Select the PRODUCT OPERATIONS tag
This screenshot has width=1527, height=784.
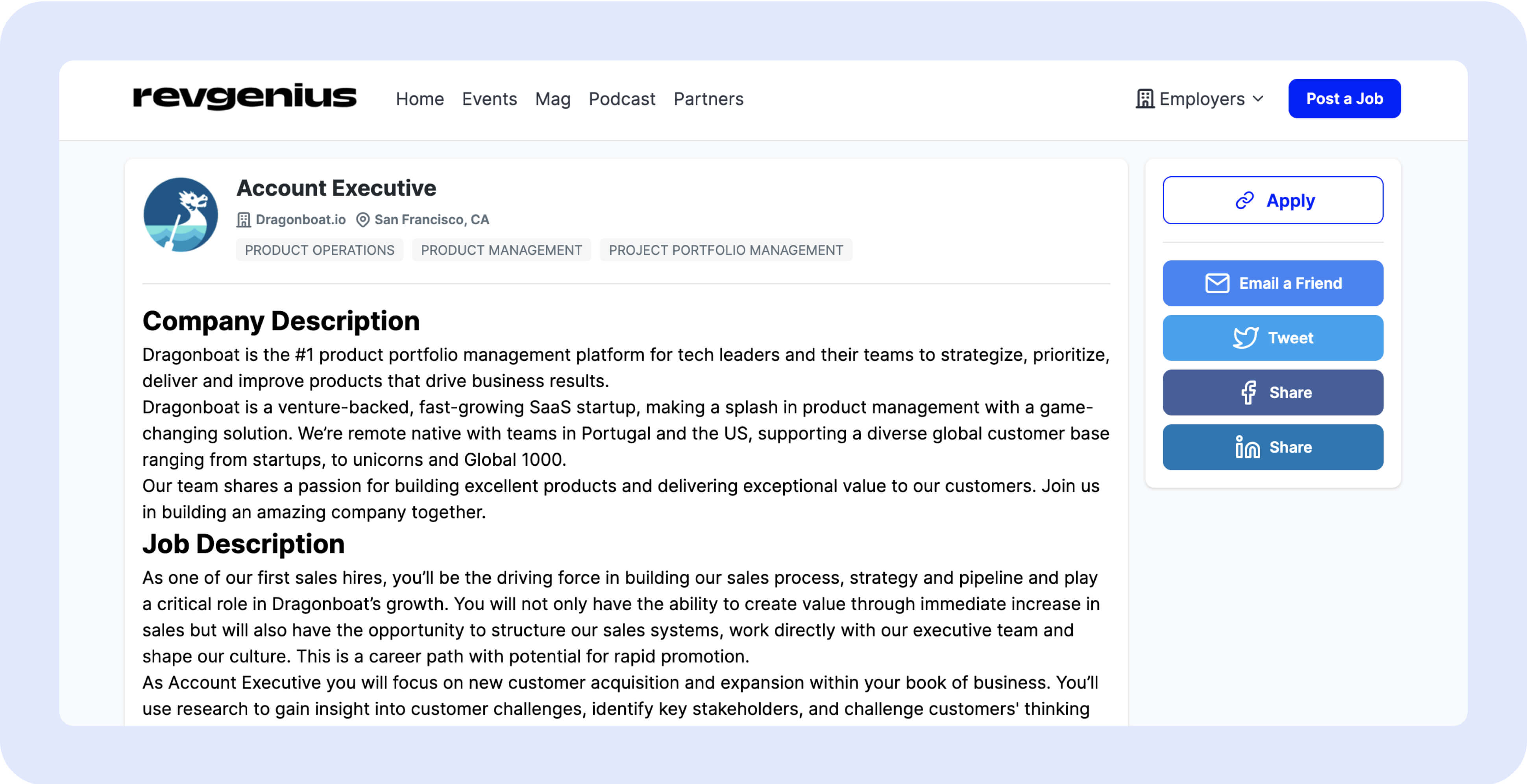[320, 250]
